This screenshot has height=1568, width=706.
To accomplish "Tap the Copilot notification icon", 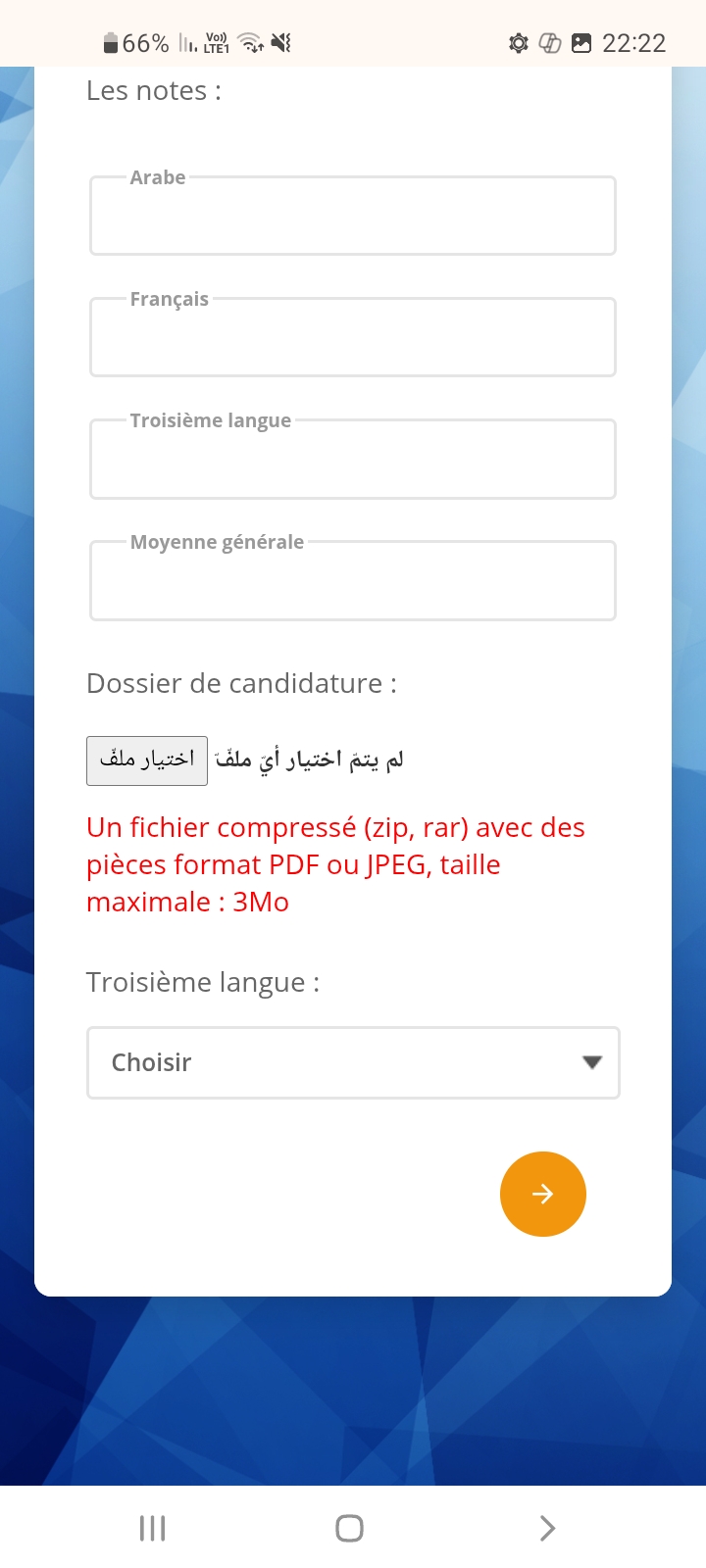I will click(550, 43).
